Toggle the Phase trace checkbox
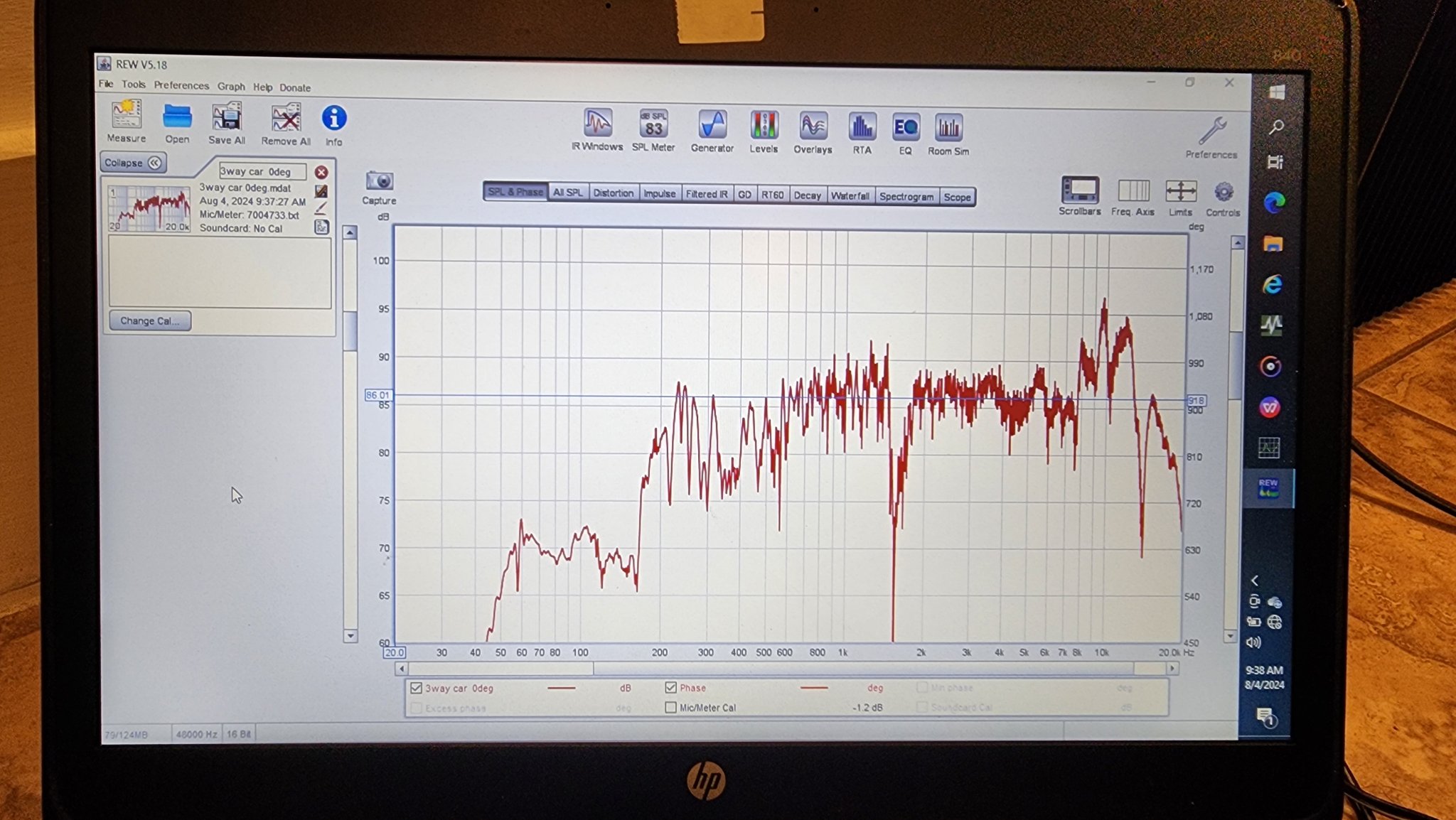 click(x=670, y=687)
